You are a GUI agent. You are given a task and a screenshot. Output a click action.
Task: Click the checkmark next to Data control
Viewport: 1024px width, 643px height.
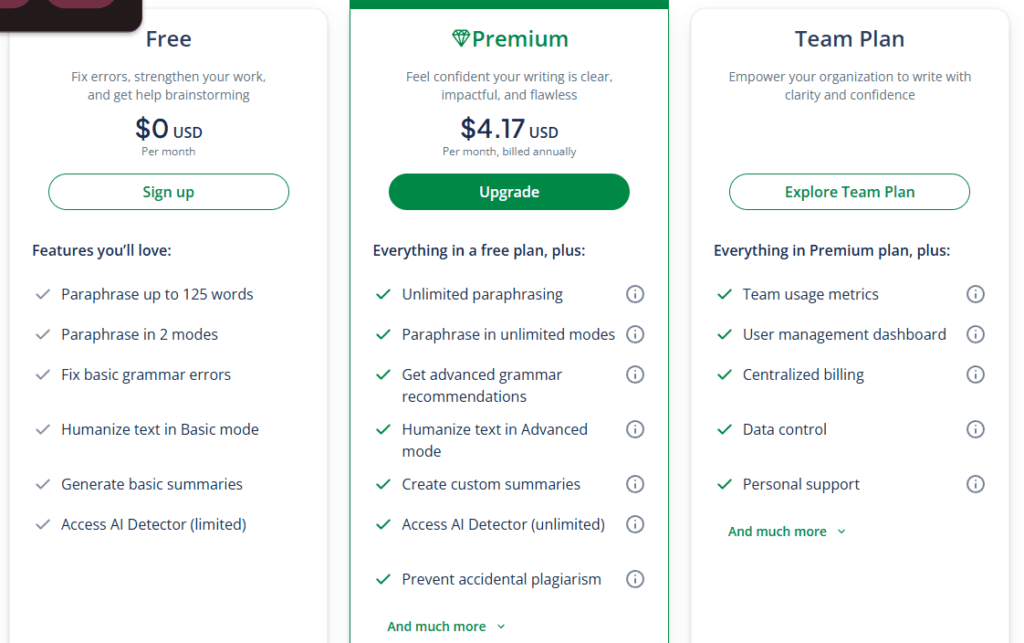(x=724, y=429)
